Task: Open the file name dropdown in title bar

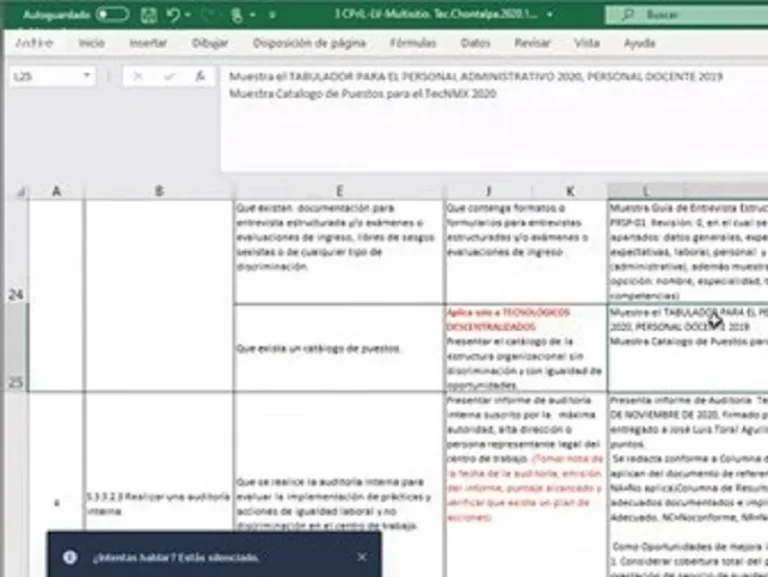Action: [550, 15]
